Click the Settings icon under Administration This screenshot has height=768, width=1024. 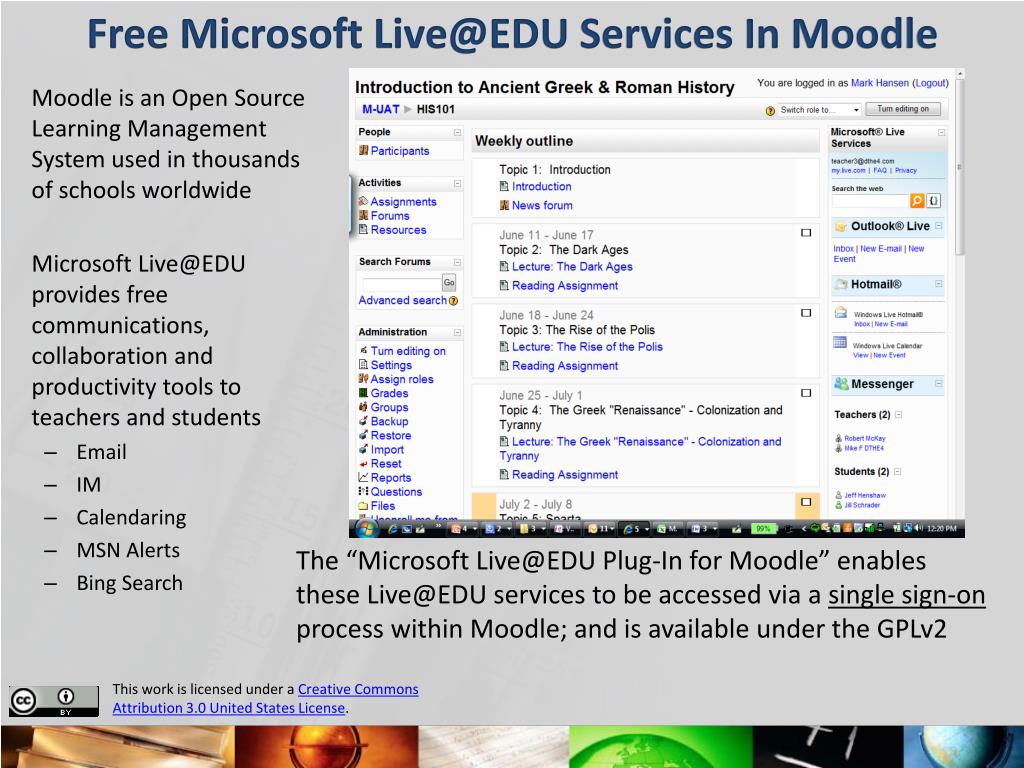[363, 365]
